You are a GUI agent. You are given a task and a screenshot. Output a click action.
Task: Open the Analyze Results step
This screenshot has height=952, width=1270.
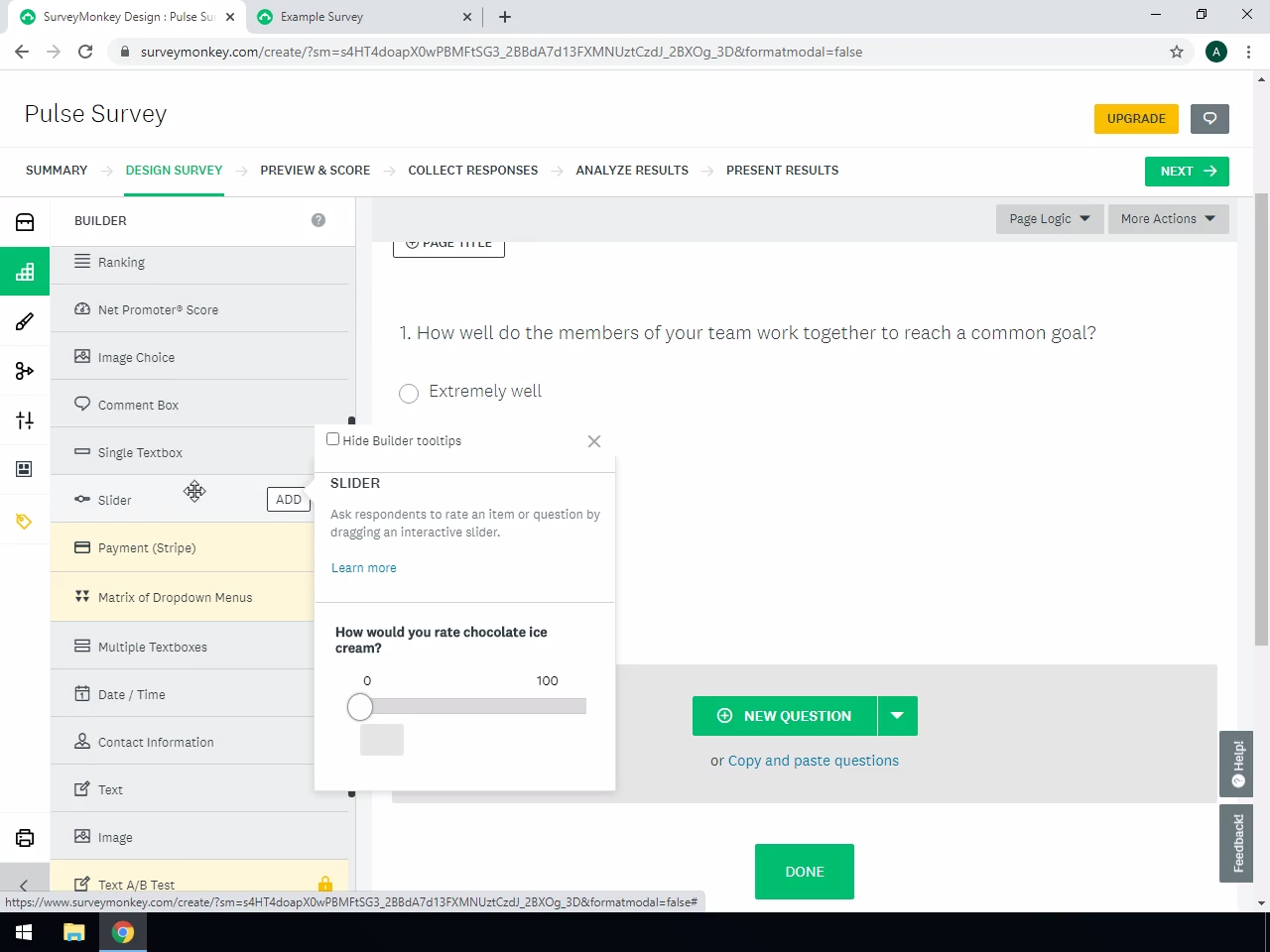point(632,171)
